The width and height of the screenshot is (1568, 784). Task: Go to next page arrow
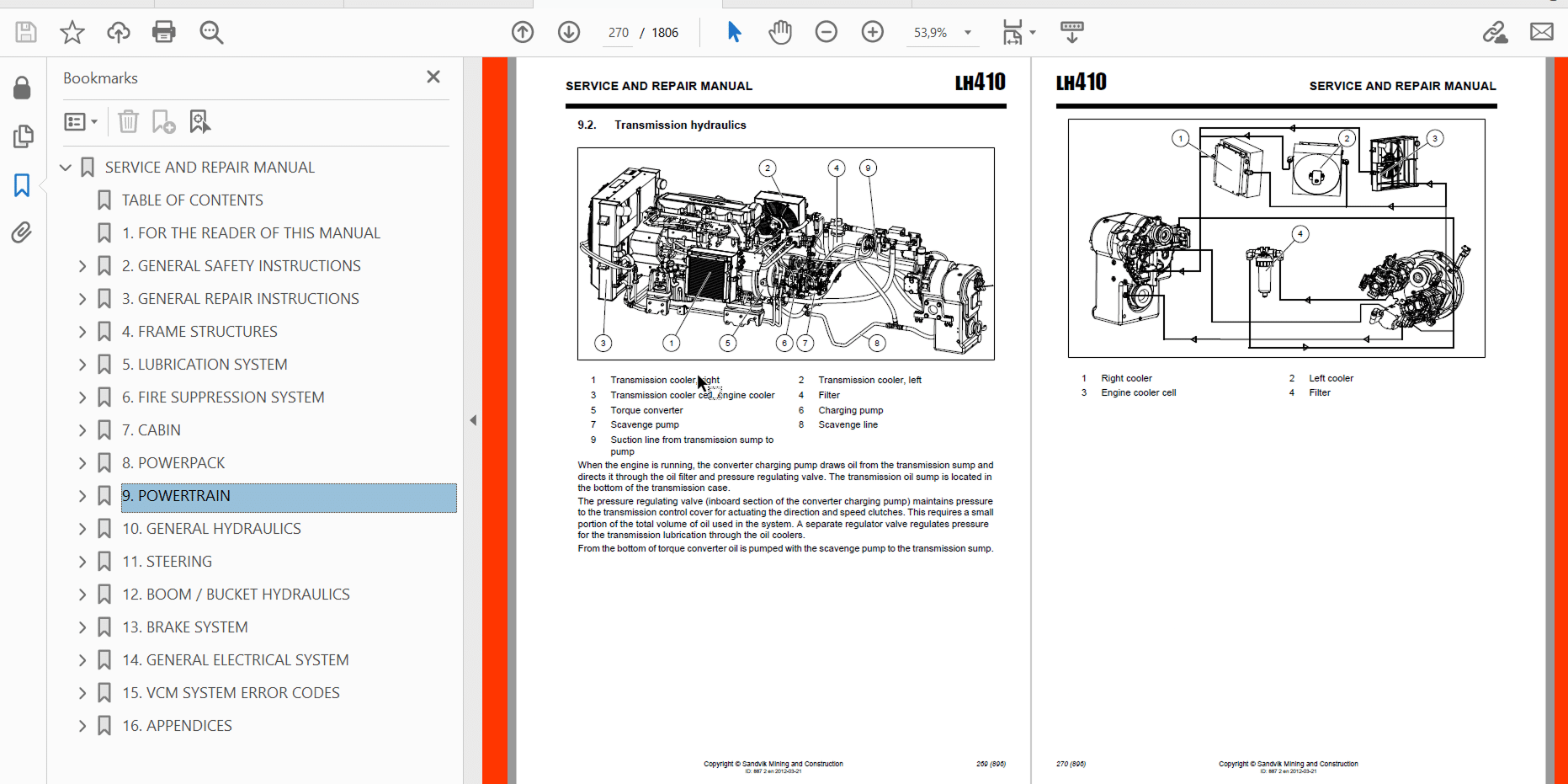click(x=569, y=33)
